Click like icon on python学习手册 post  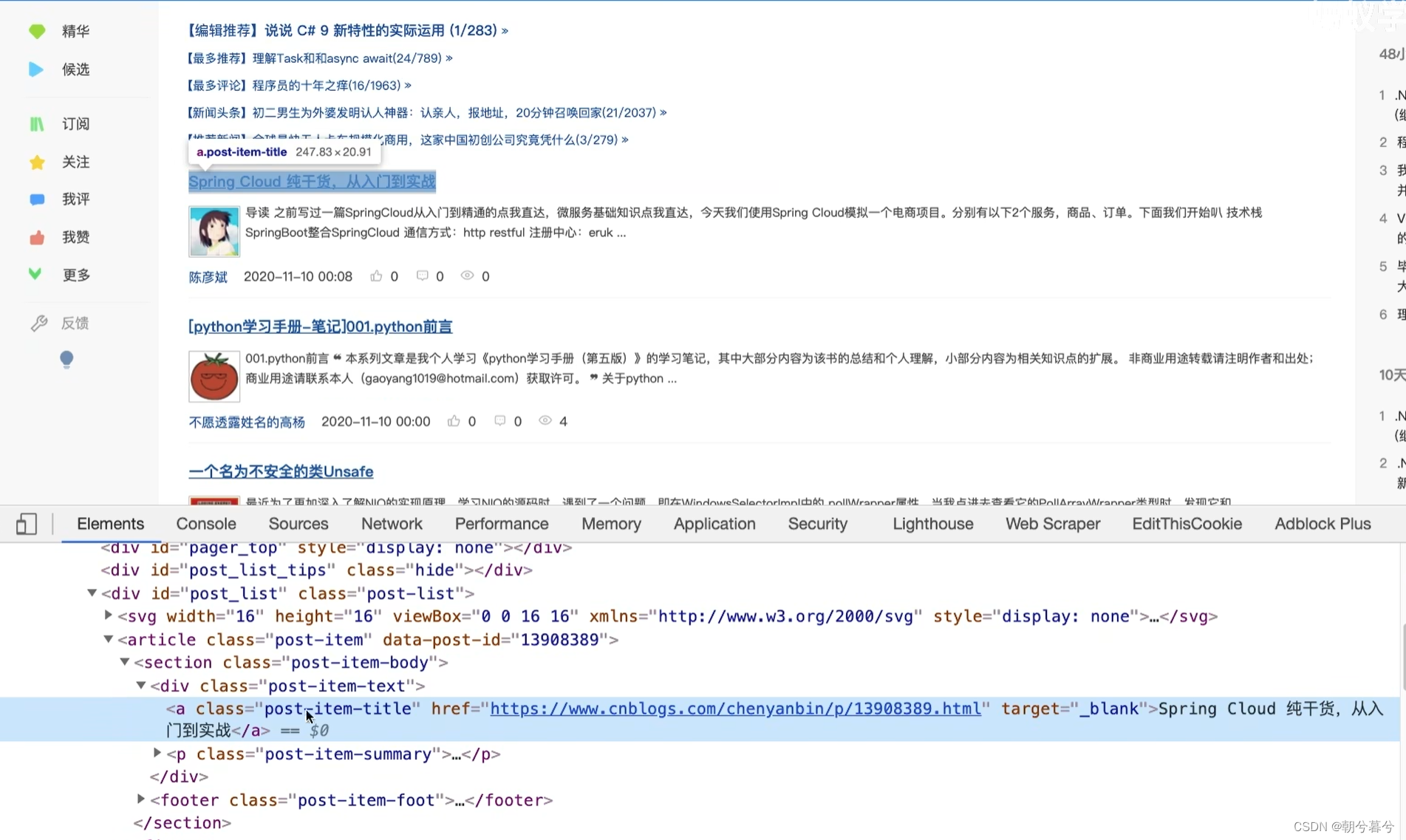coord(454,421)
